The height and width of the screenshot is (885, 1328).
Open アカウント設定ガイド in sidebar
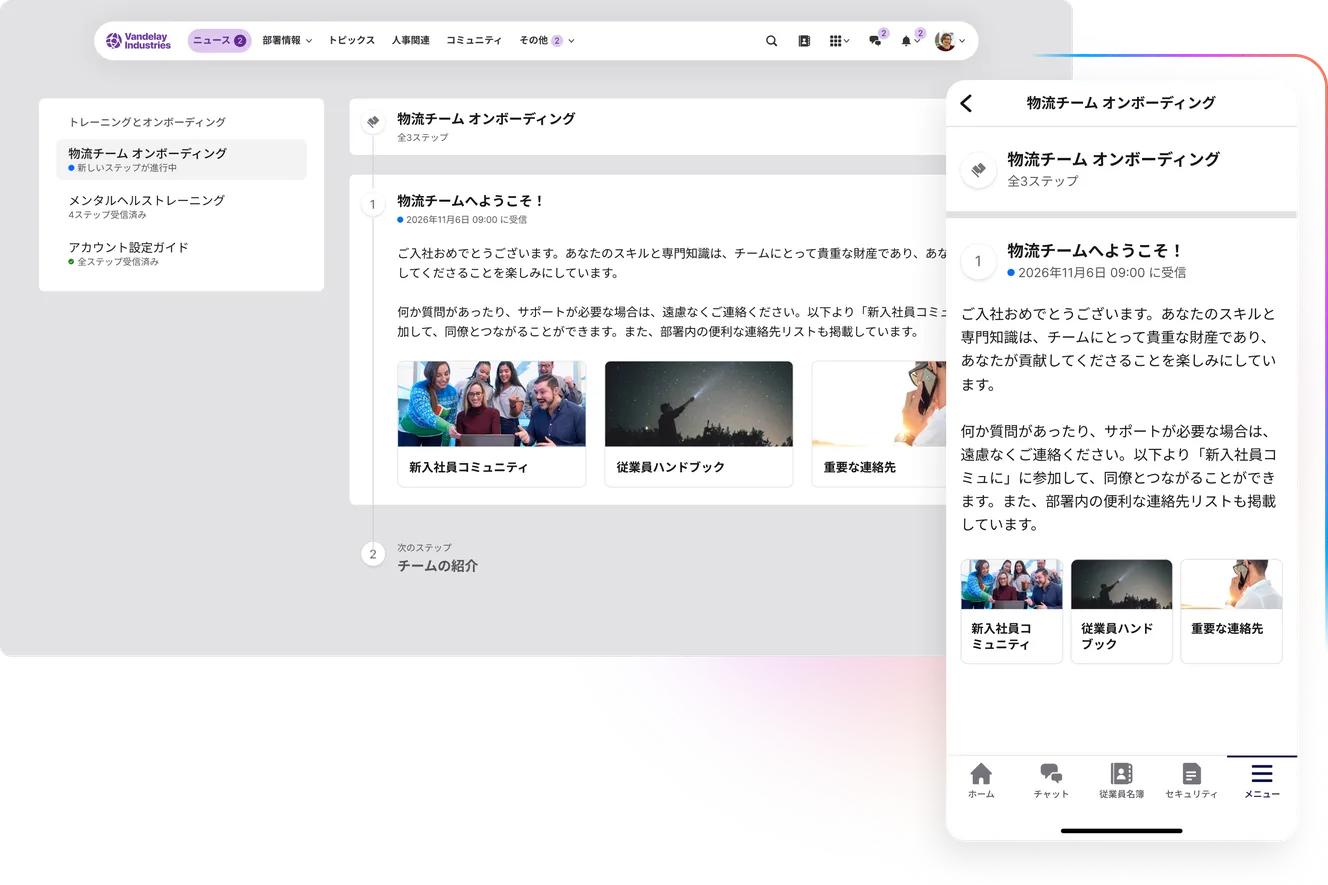tap(128, 253)
